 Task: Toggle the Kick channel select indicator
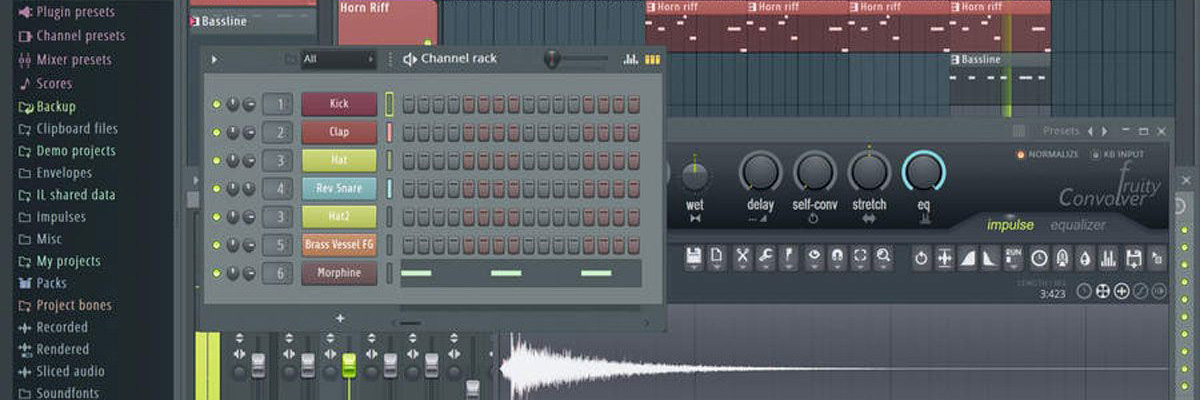[389, 104]
